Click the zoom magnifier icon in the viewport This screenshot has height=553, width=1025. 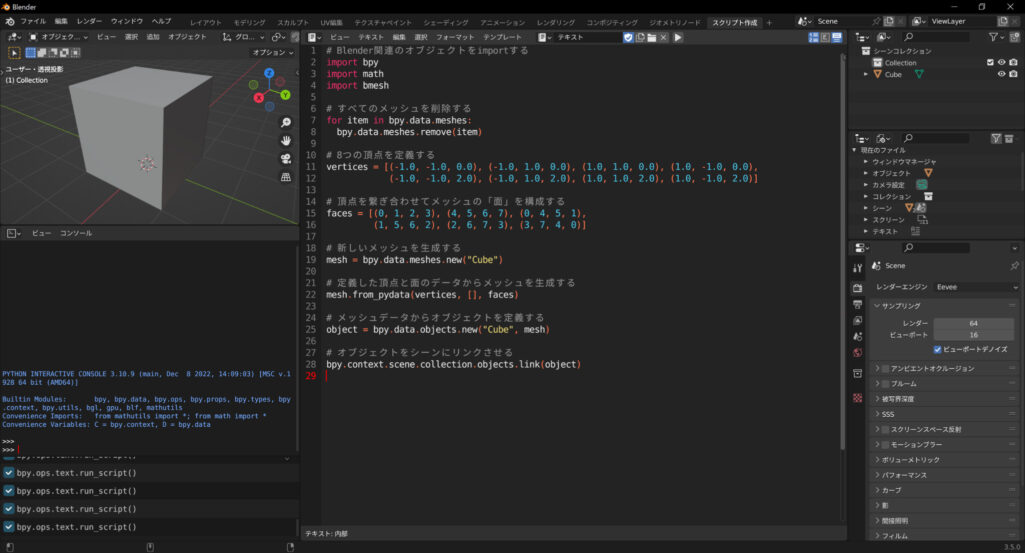click(x=286, y=123)
